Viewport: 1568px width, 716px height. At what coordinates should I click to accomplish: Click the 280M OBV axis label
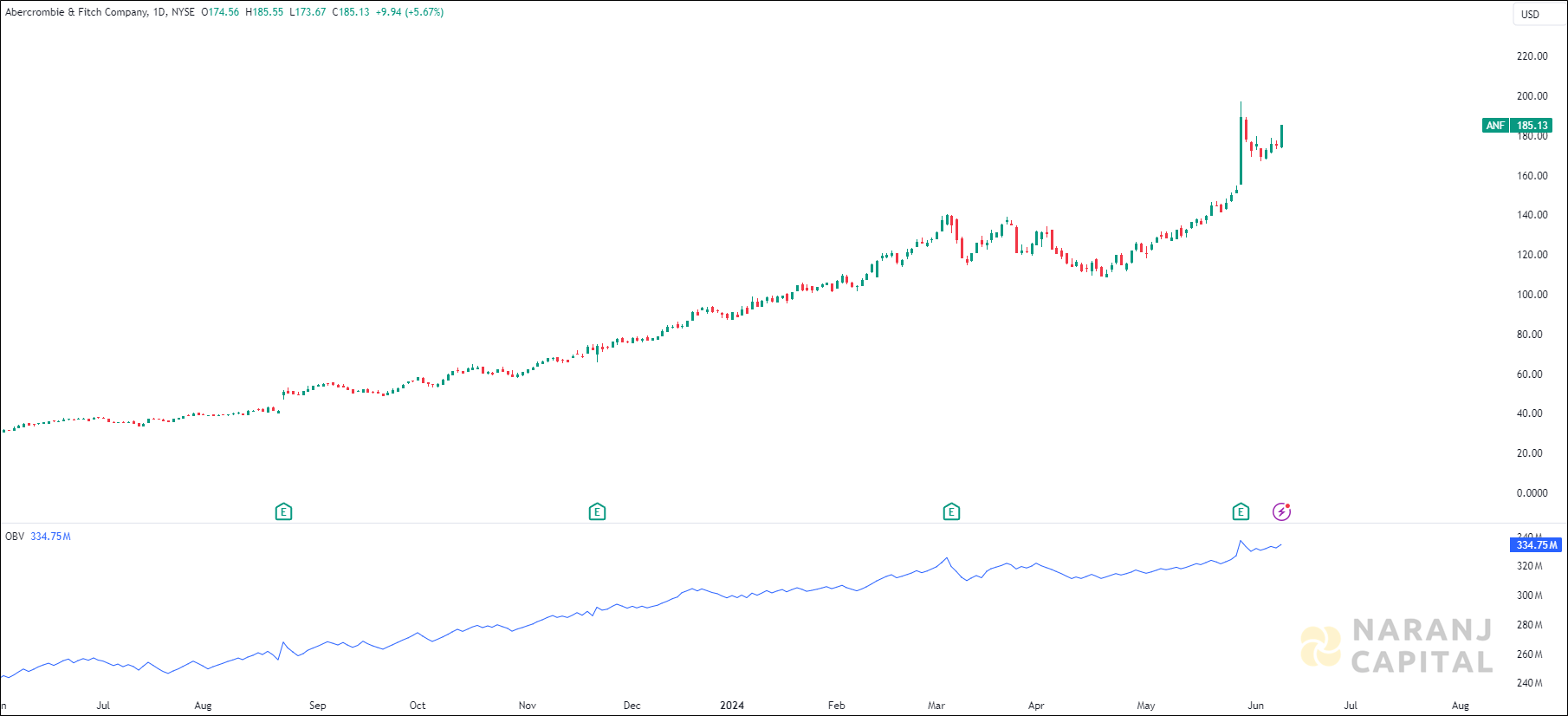coord(1529,625)
